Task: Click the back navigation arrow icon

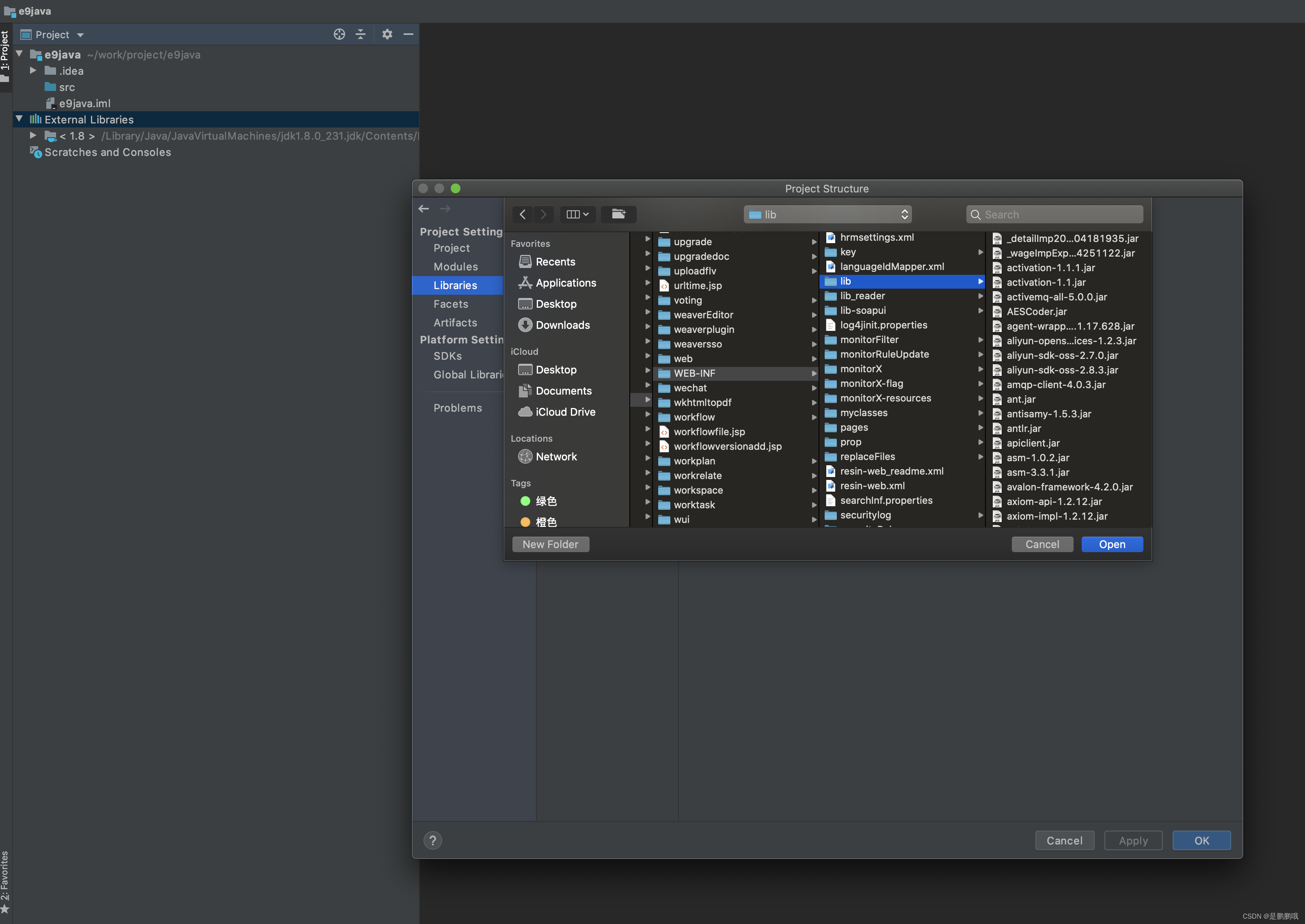Action: pyautogui.click(x=421, y=208)
